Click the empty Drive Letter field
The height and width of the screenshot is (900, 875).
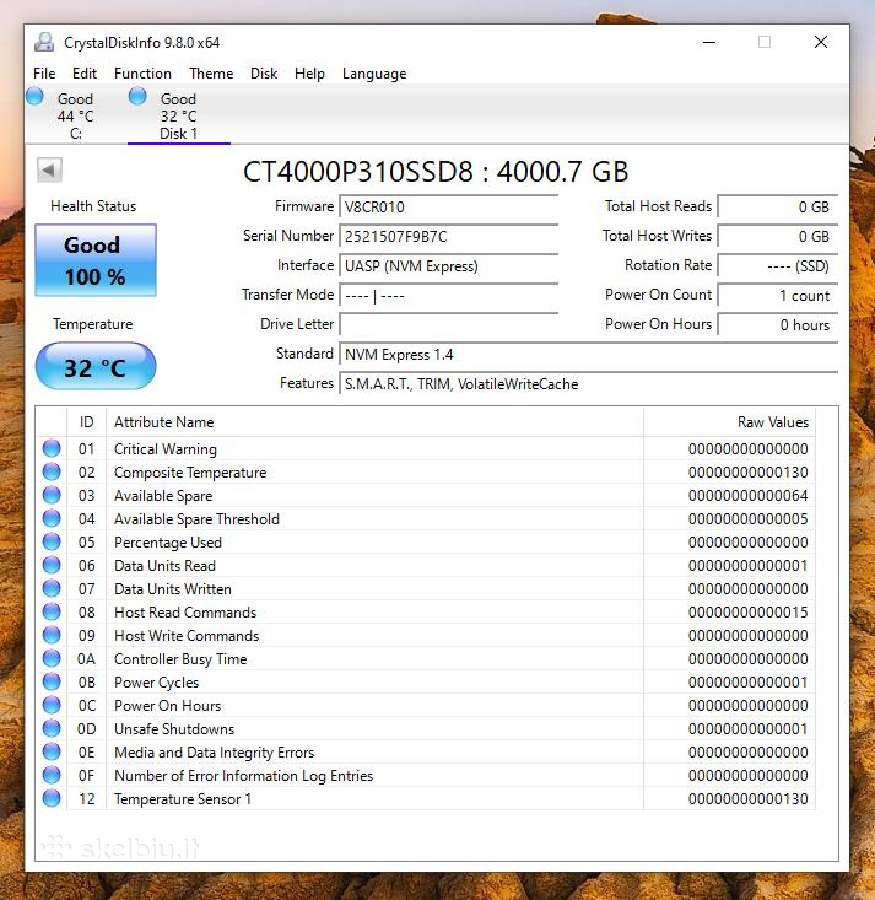click(448, 324)
